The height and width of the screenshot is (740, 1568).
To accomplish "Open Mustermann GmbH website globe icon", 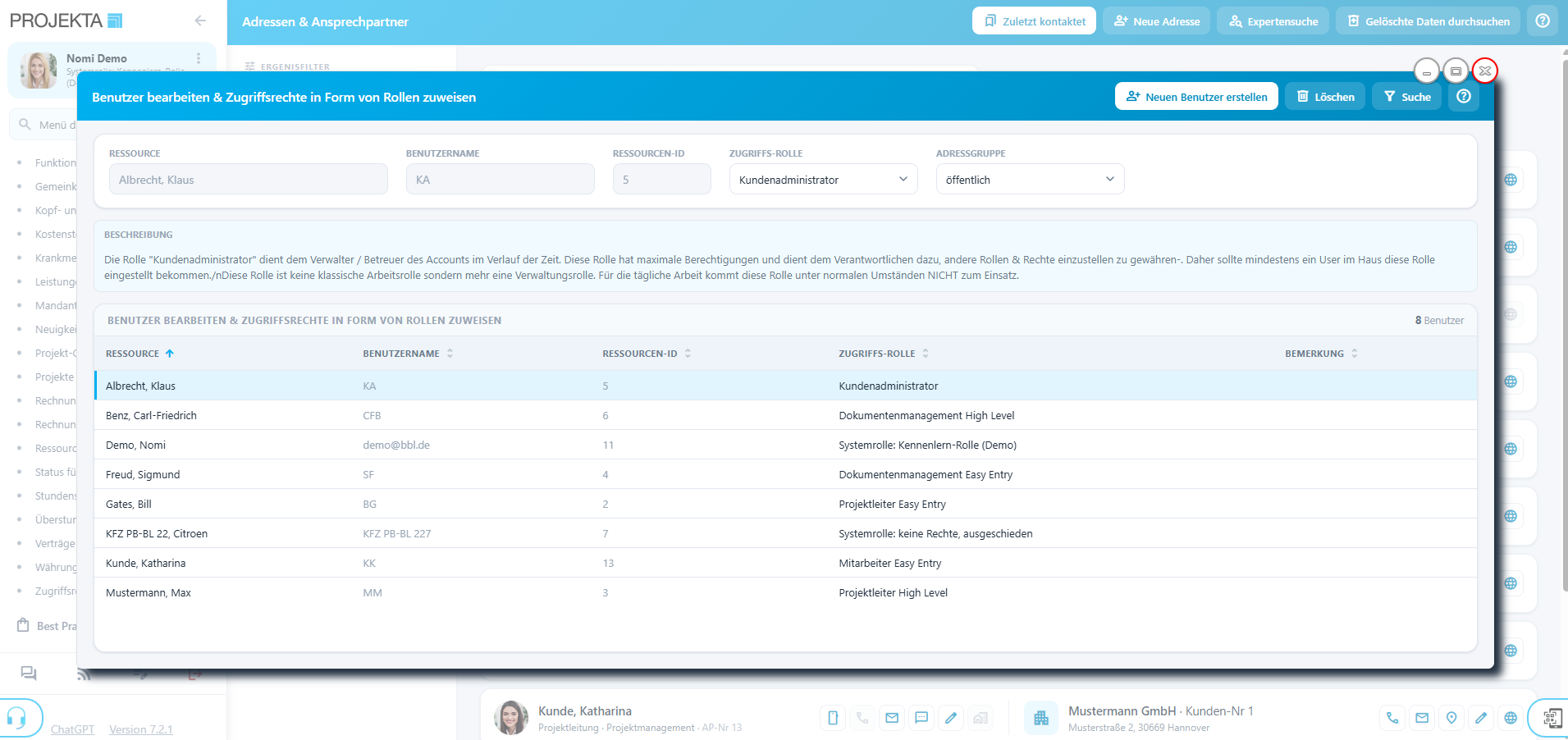I will coord(1511,718).
